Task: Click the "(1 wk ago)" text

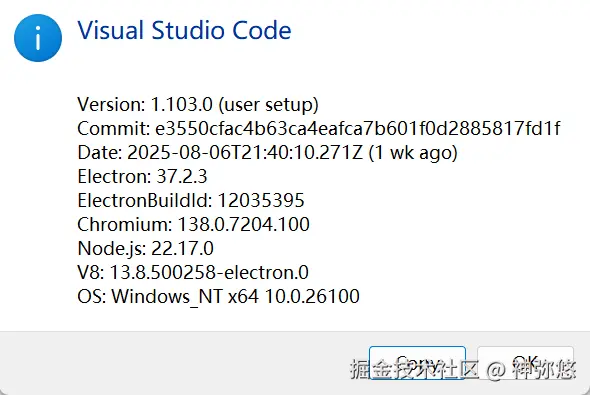Action: pyautogui.click(x=413, y=153)
